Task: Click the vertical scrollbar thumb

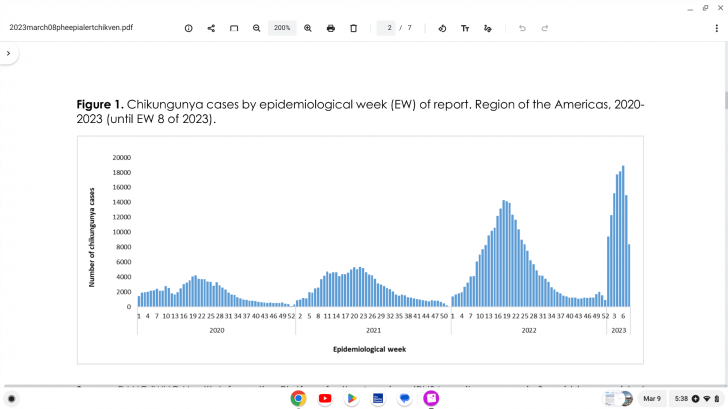Action: 725,100
